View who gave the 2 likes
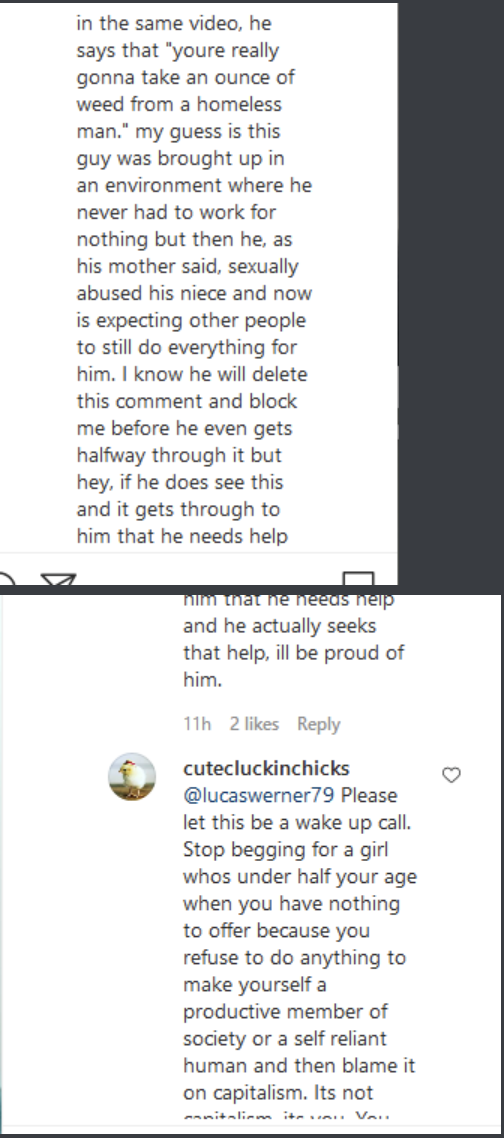 click(x=254, y=724)
